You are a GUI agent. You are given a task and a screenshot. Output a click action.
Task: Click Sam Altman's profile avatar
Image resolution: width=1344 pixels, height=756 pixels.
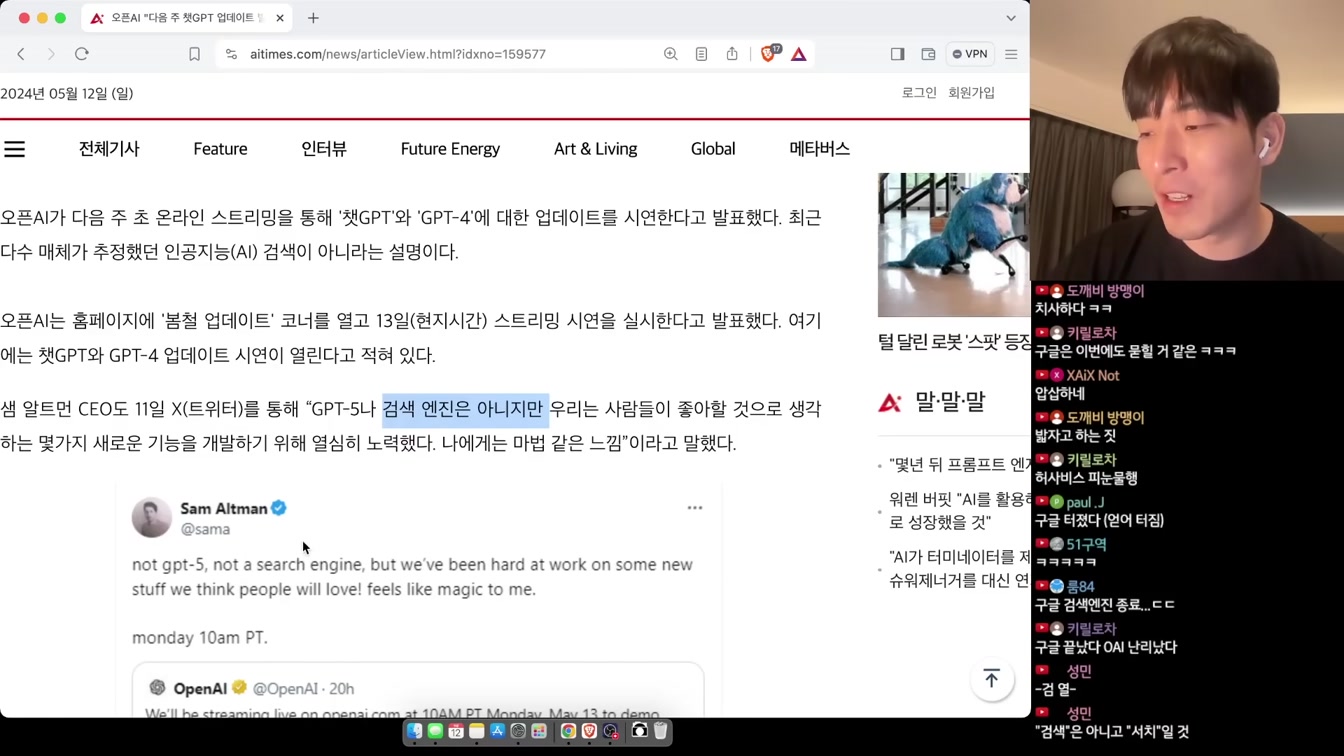(x=152, y=518)
